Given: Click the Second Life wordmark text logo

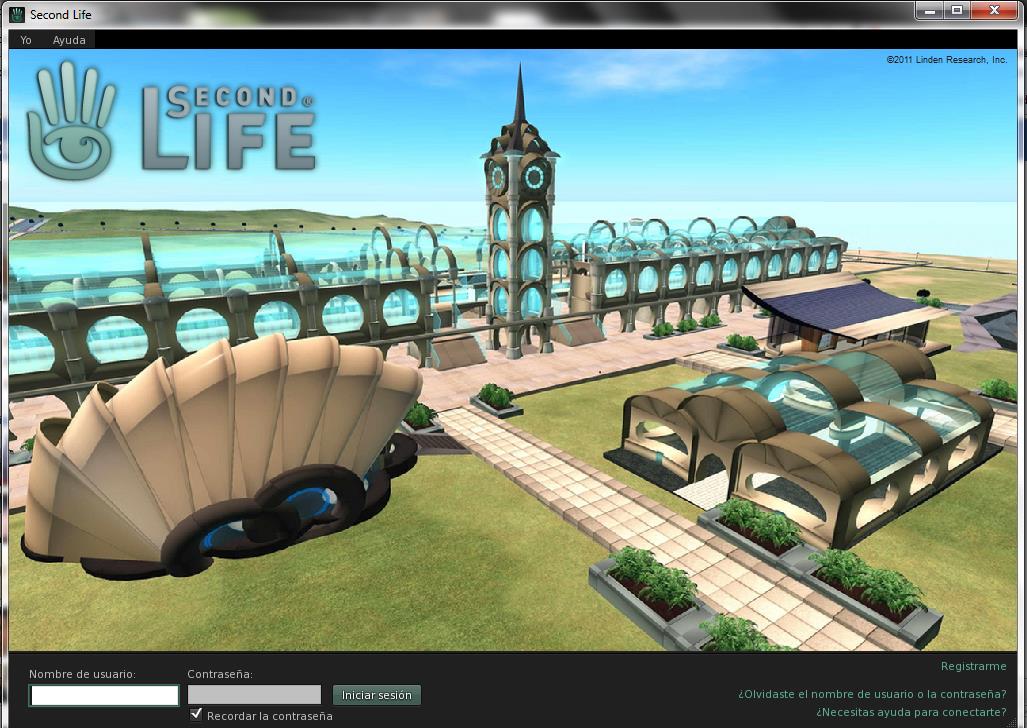Looking at the screenshot, I should click(x=228, y=127).
